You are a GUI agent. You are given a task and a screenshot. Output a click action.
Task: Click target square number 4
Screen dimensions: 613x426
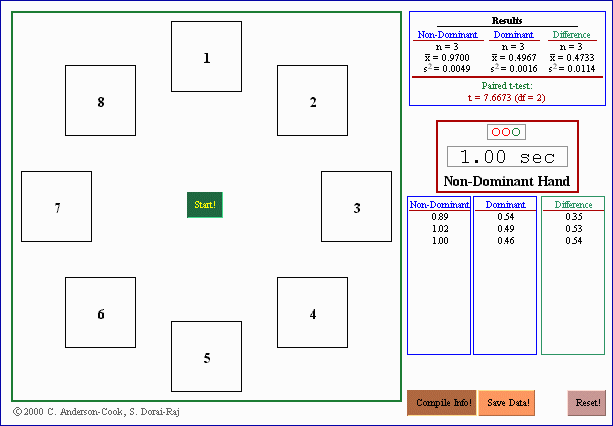point(312,313)
